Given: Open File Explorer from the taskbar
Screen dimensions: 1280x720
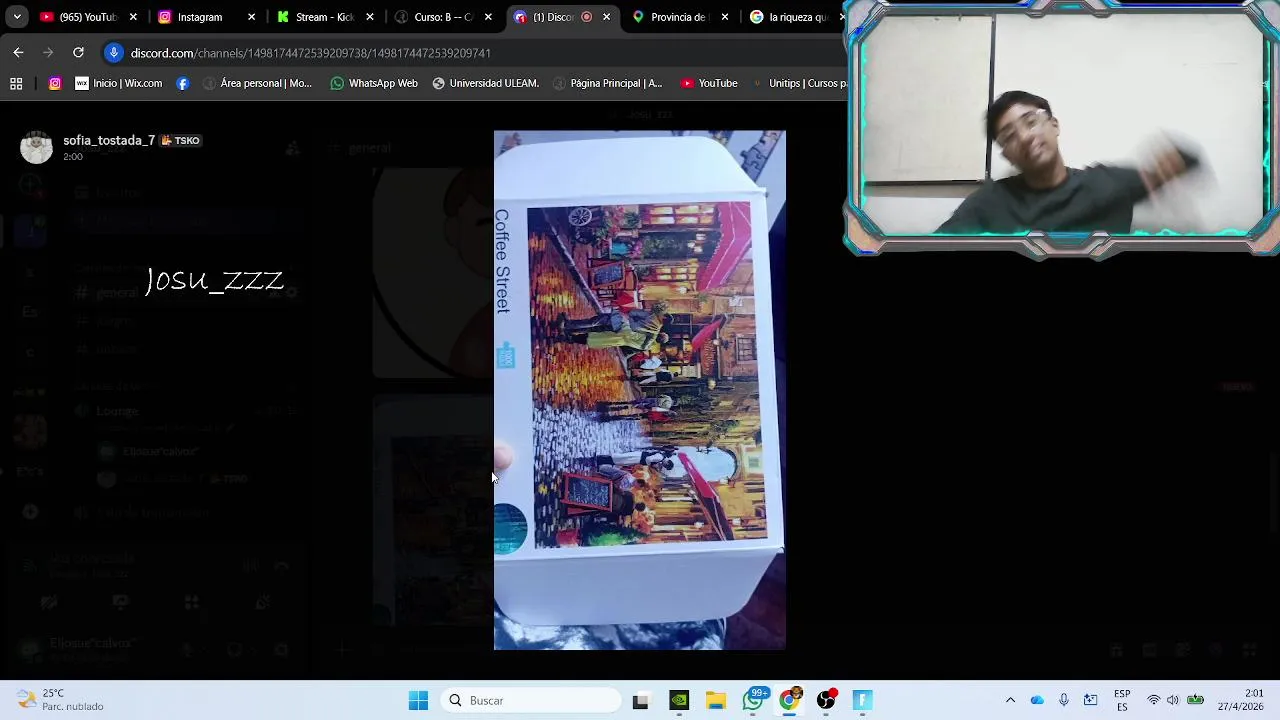Looking at the screenshot, I should [716, 700].
